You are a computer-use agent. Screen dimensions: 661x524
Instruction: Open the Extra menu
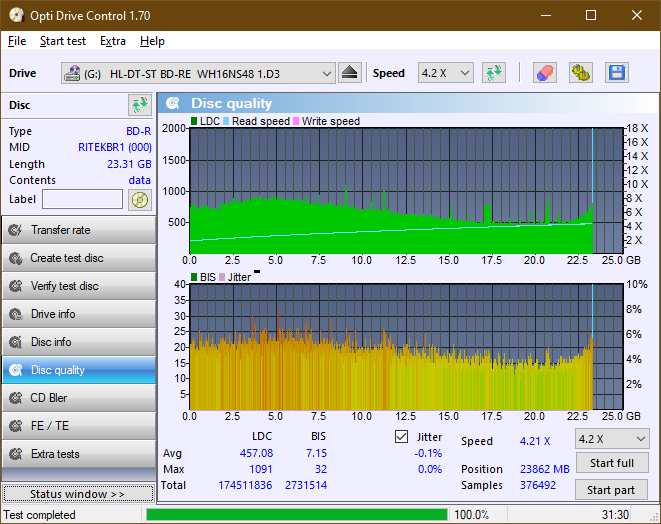113,41
